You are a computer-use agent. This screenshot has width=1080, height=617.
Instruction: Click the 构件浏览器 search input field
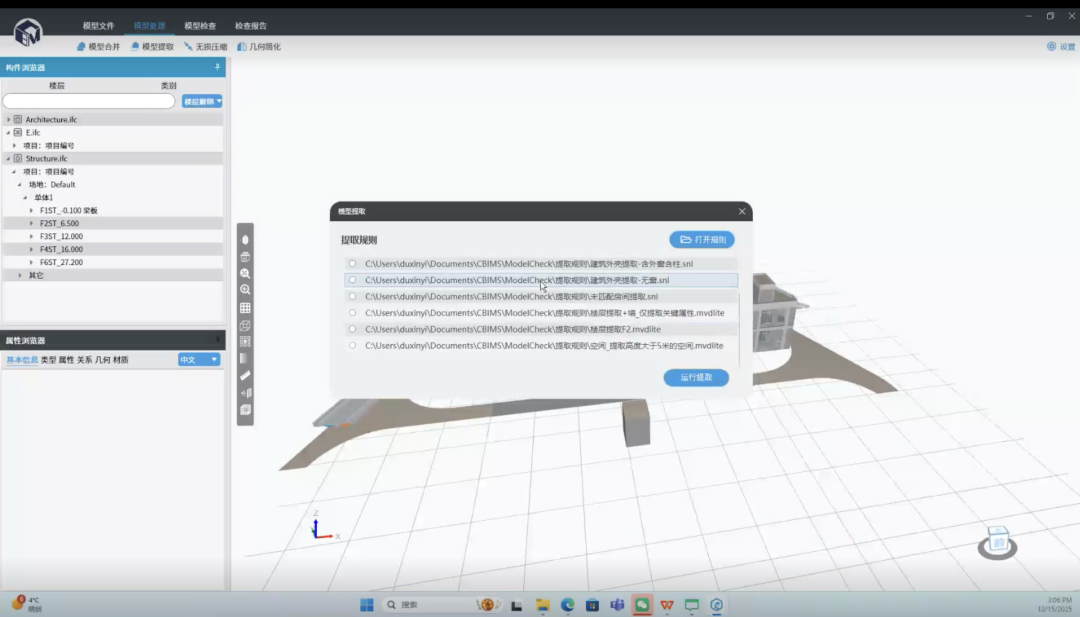pyautogui.click(x=89, y=101)
